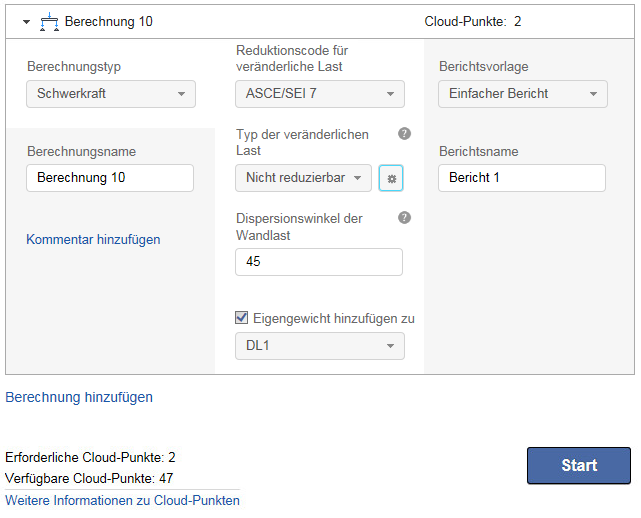Image resolution: width=641 pixels, height=518 pixels.
Task: Open Weitere Informationen zu Cloud-Punkten link
Action: point(122,500)
